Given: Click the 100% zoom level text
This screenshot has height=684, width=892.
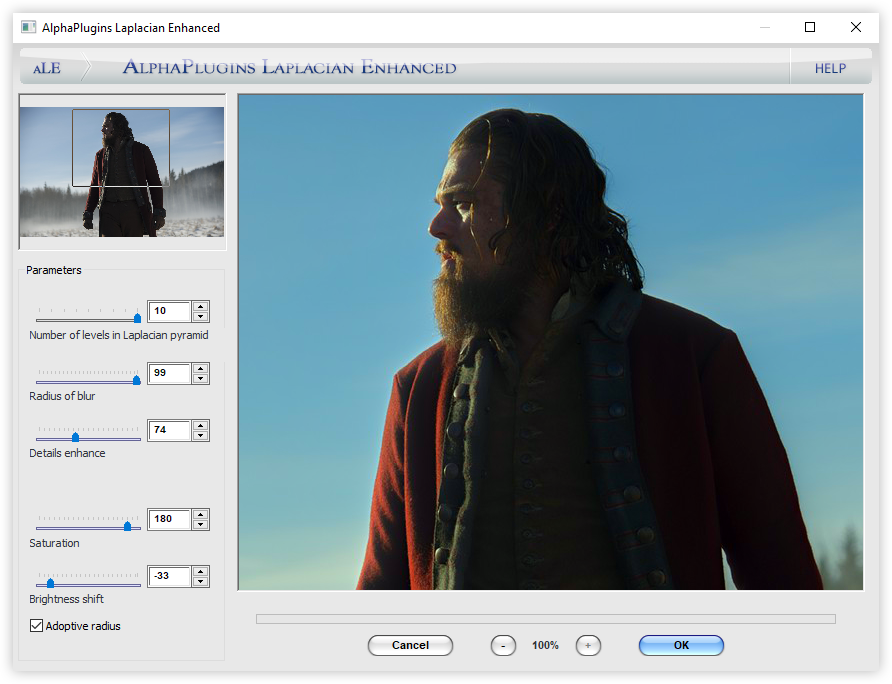Looking at the screenshot, I should point(545,645).
